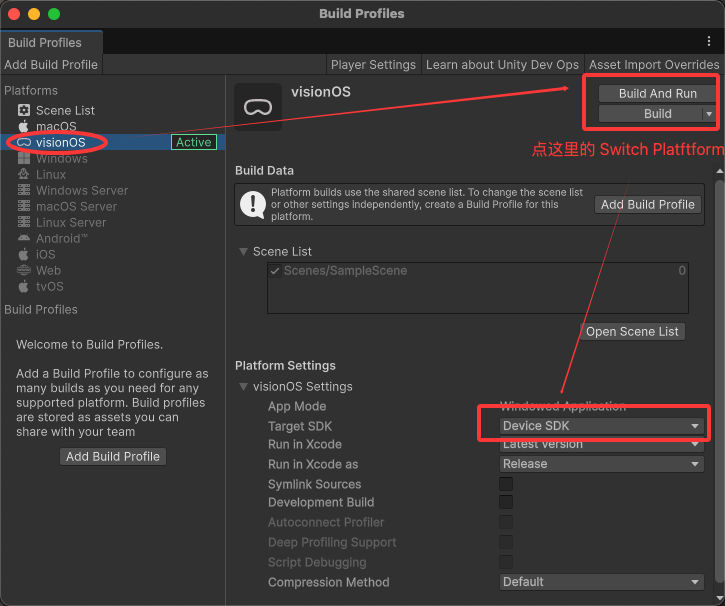Toggle the Deep Profiling Support checkbox

click(506, 542)
